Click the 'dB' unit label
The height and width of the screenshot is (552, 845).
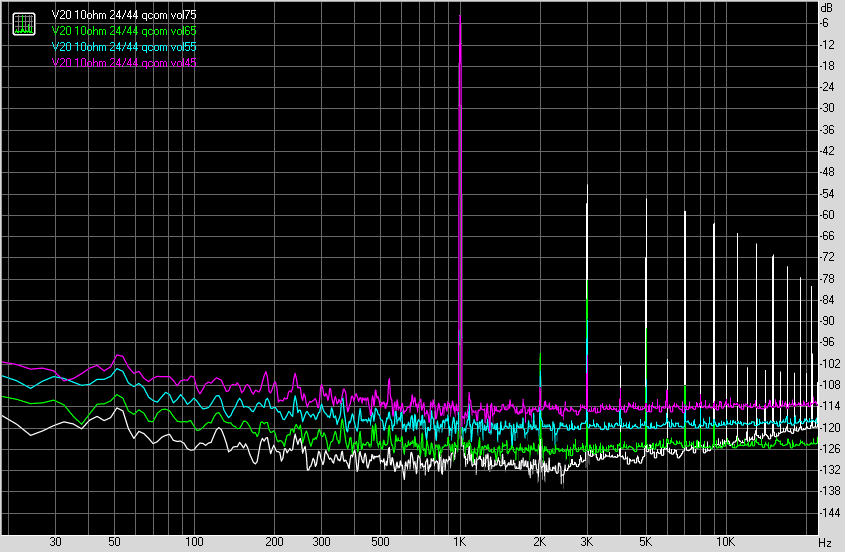(x=826, y=9)
